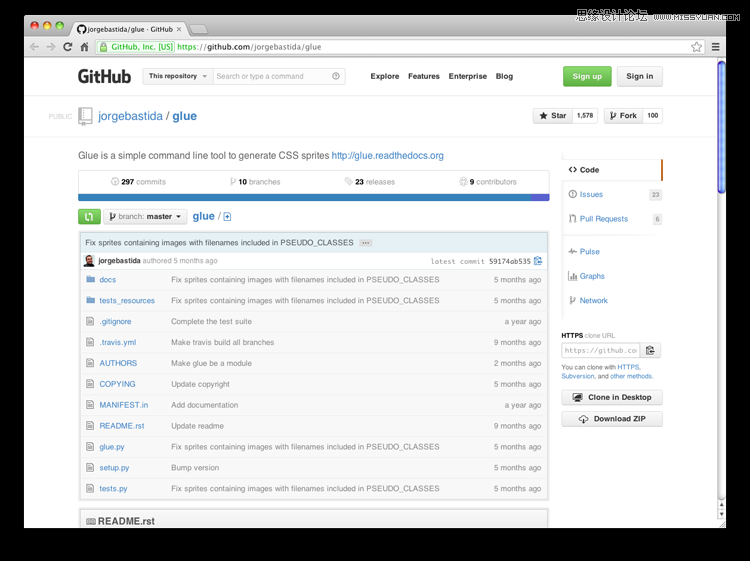Reload the page with refresh icon
Screen dimensions: 750x561
tap(67, 47)
